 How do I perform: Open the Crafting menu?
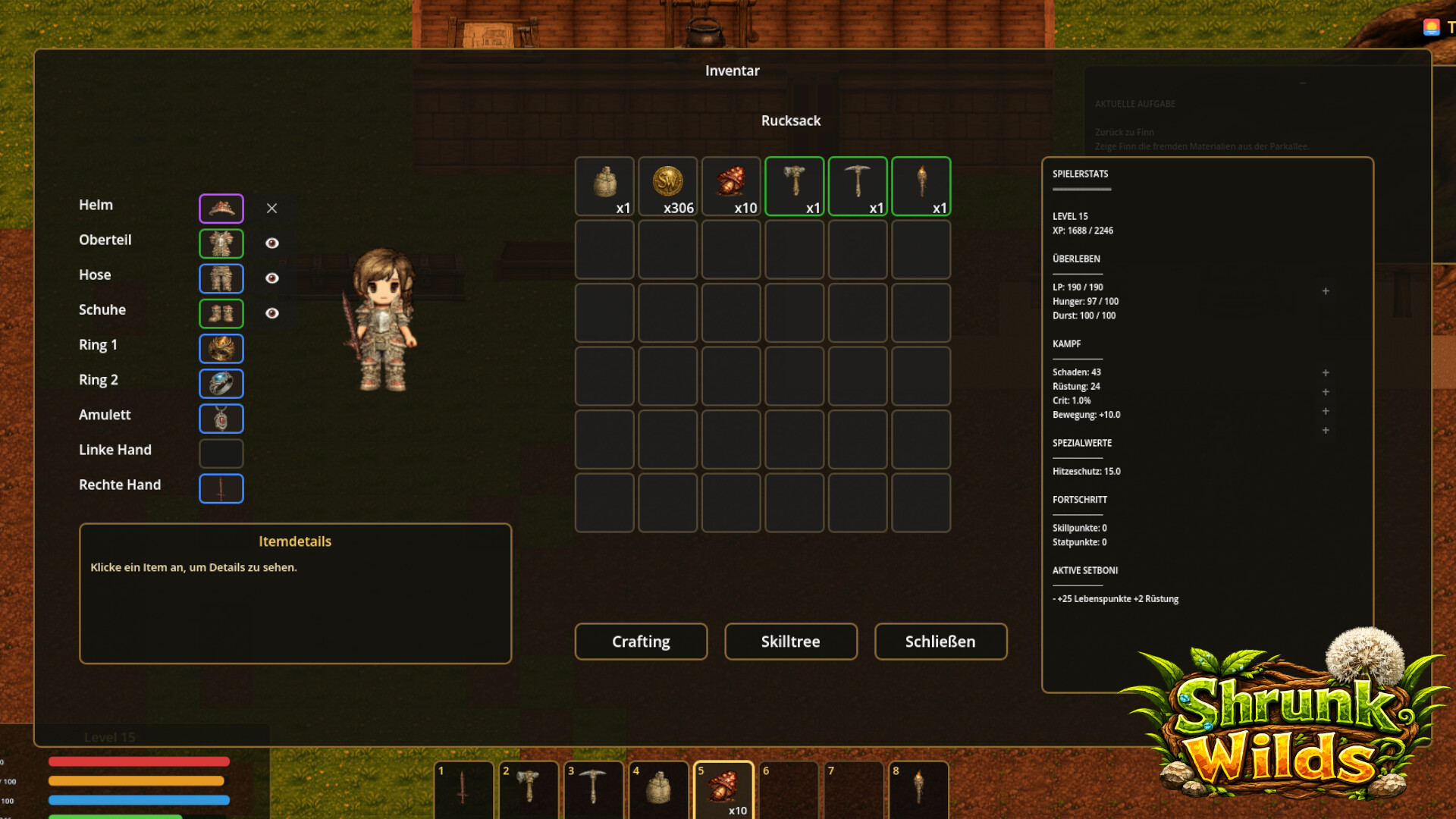click(x=642, y=642)
